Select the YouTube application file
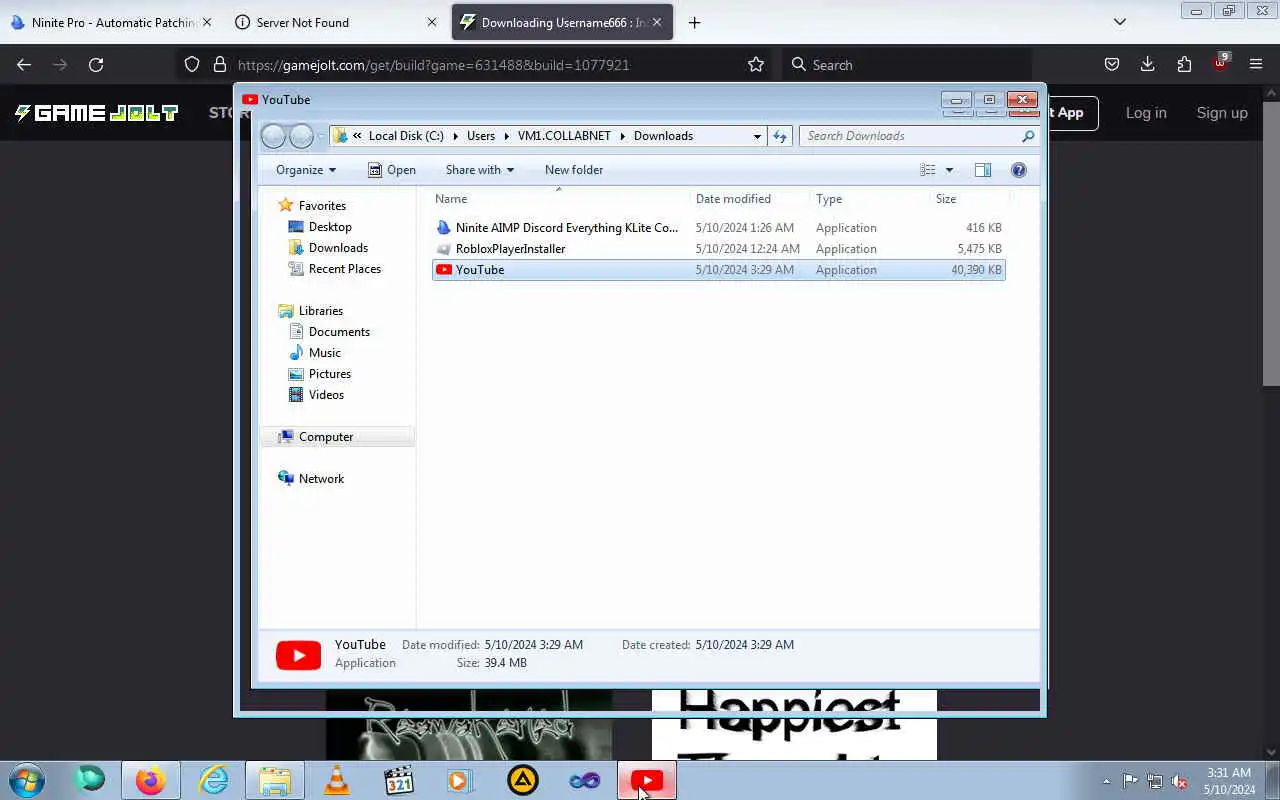 point(718,270)
